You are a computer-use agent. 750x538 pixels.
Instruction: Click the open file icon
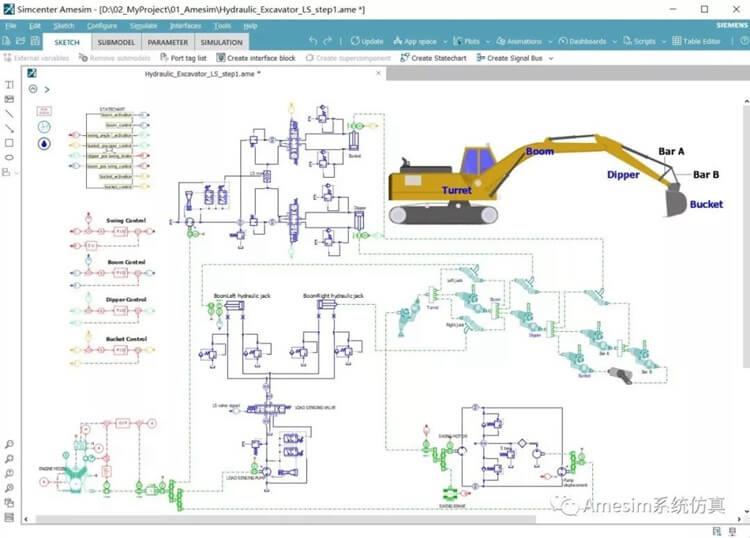pyautogui.click(x=21, y=41)
